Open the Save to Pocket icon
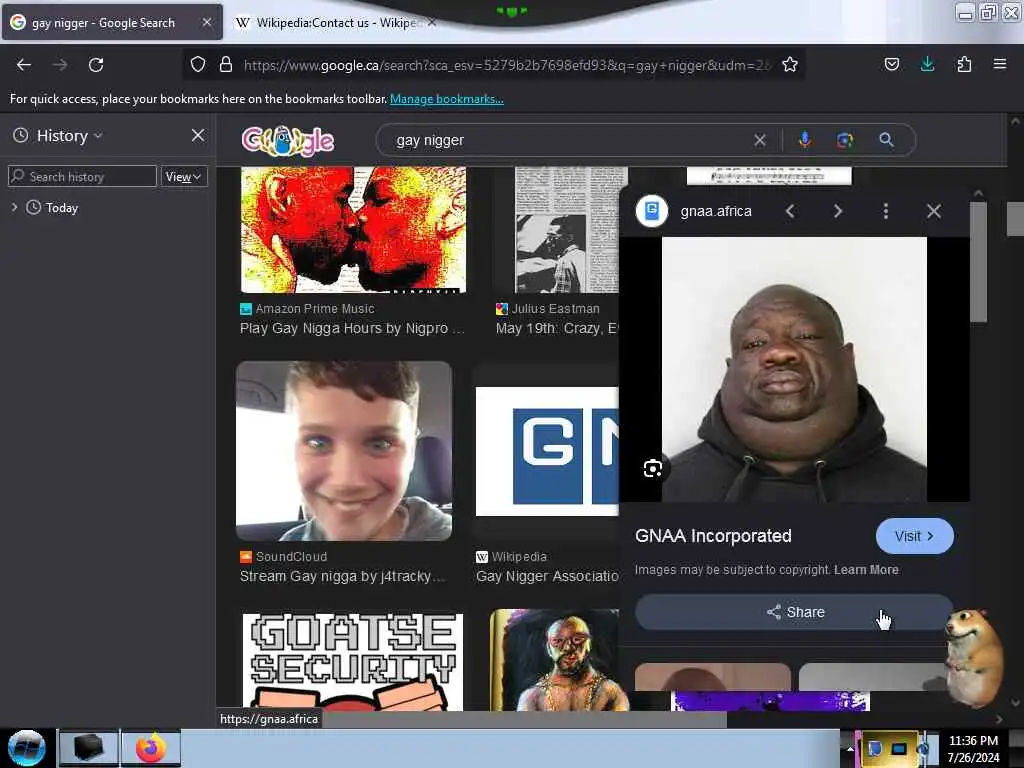The width and height of the screenshot is (1024, 768). pos(891,64)
